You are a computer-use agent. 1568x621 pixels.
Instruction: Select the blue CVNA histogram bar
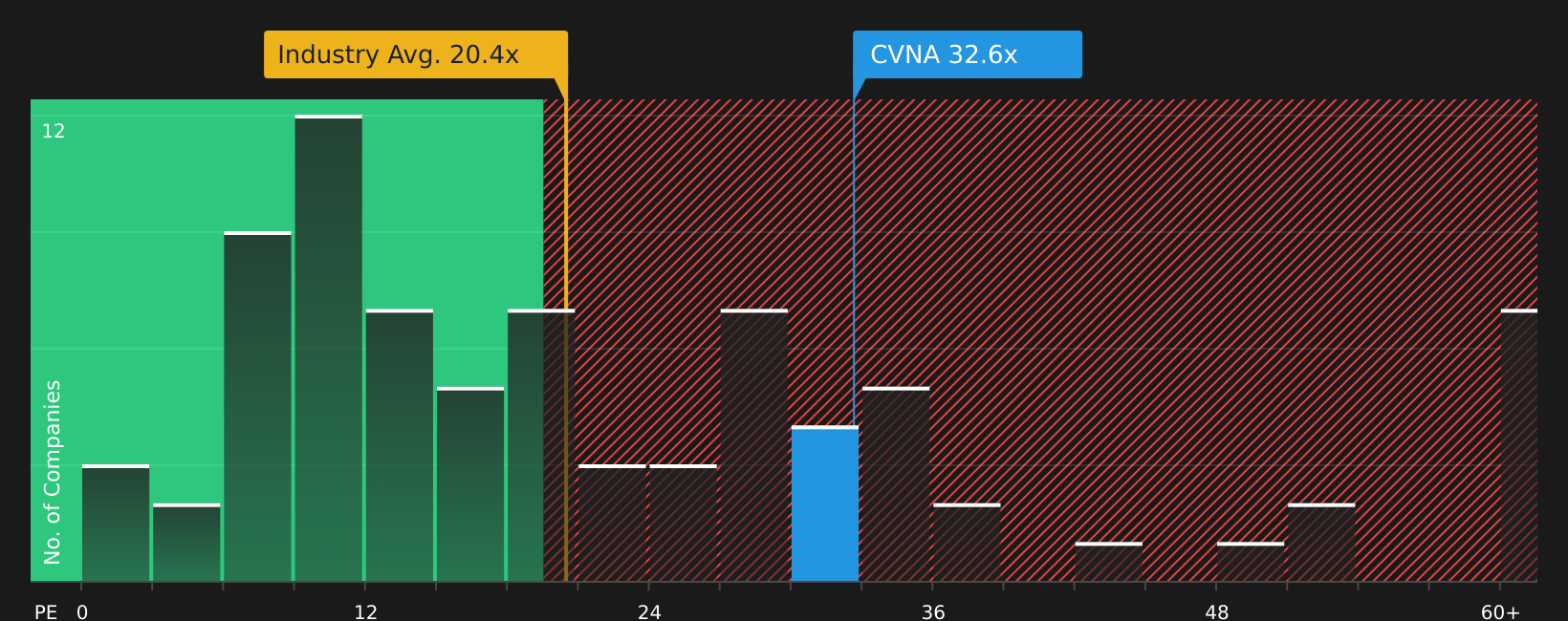tap(825, 503)
